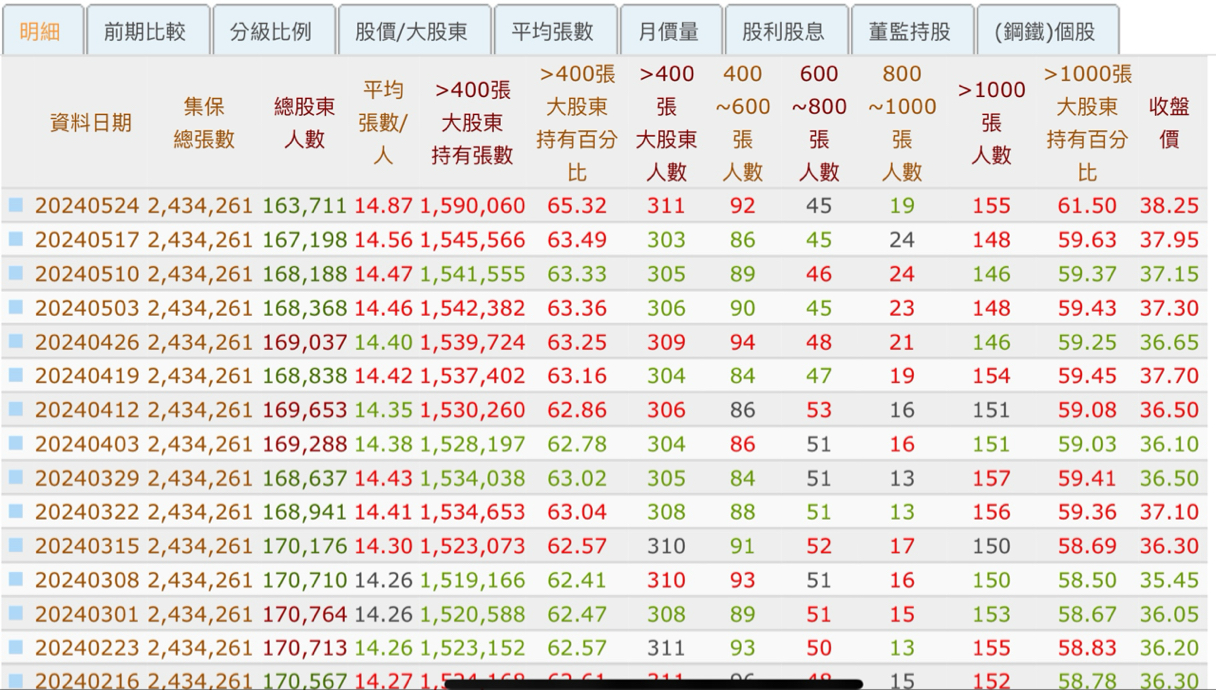Click the blue square icon beside 20240315
1216x690 pixels.
pos(16,545)
